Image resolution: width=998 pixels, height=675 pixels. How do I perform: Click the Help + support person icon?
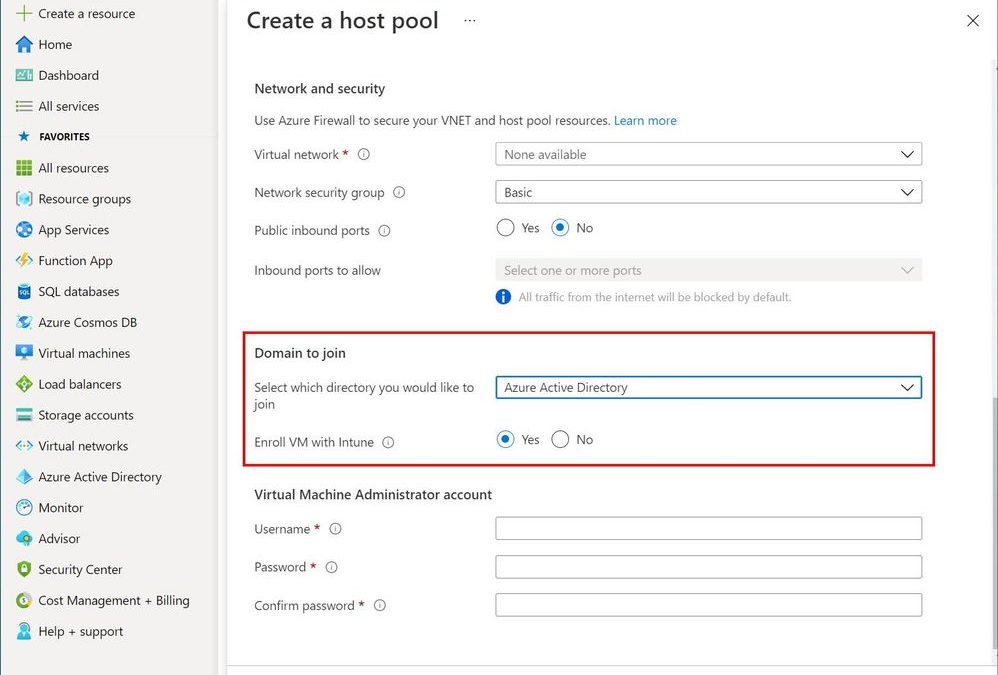coord(24,631)
